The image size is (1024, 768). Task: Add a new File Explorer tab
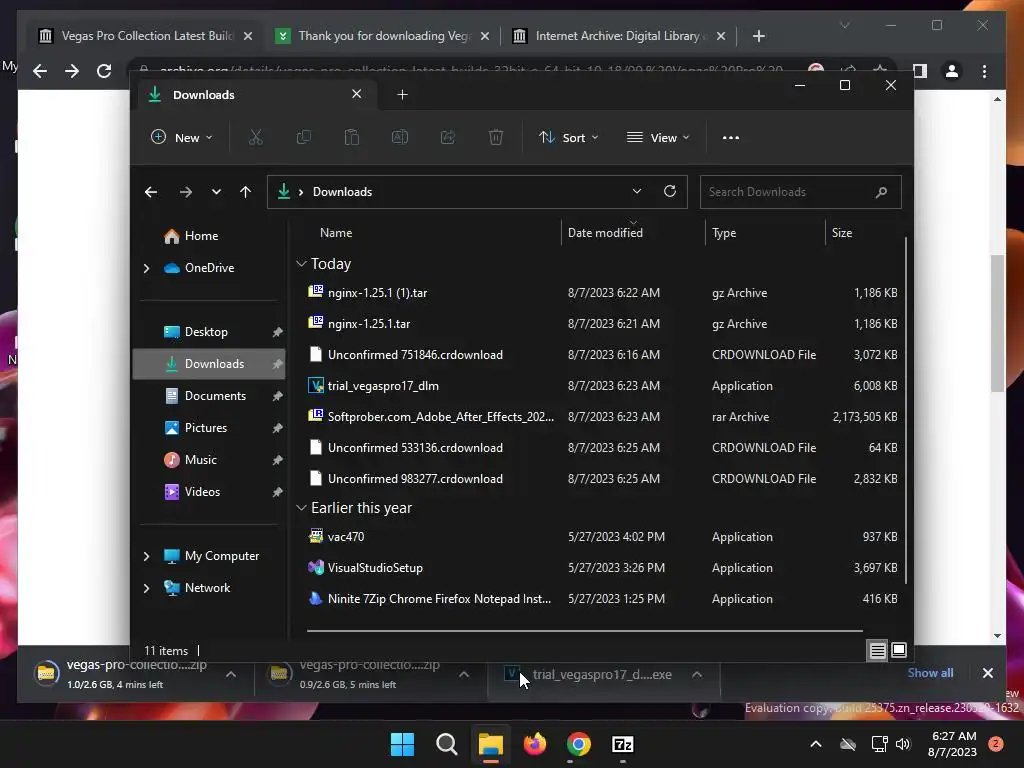point(402,95)
